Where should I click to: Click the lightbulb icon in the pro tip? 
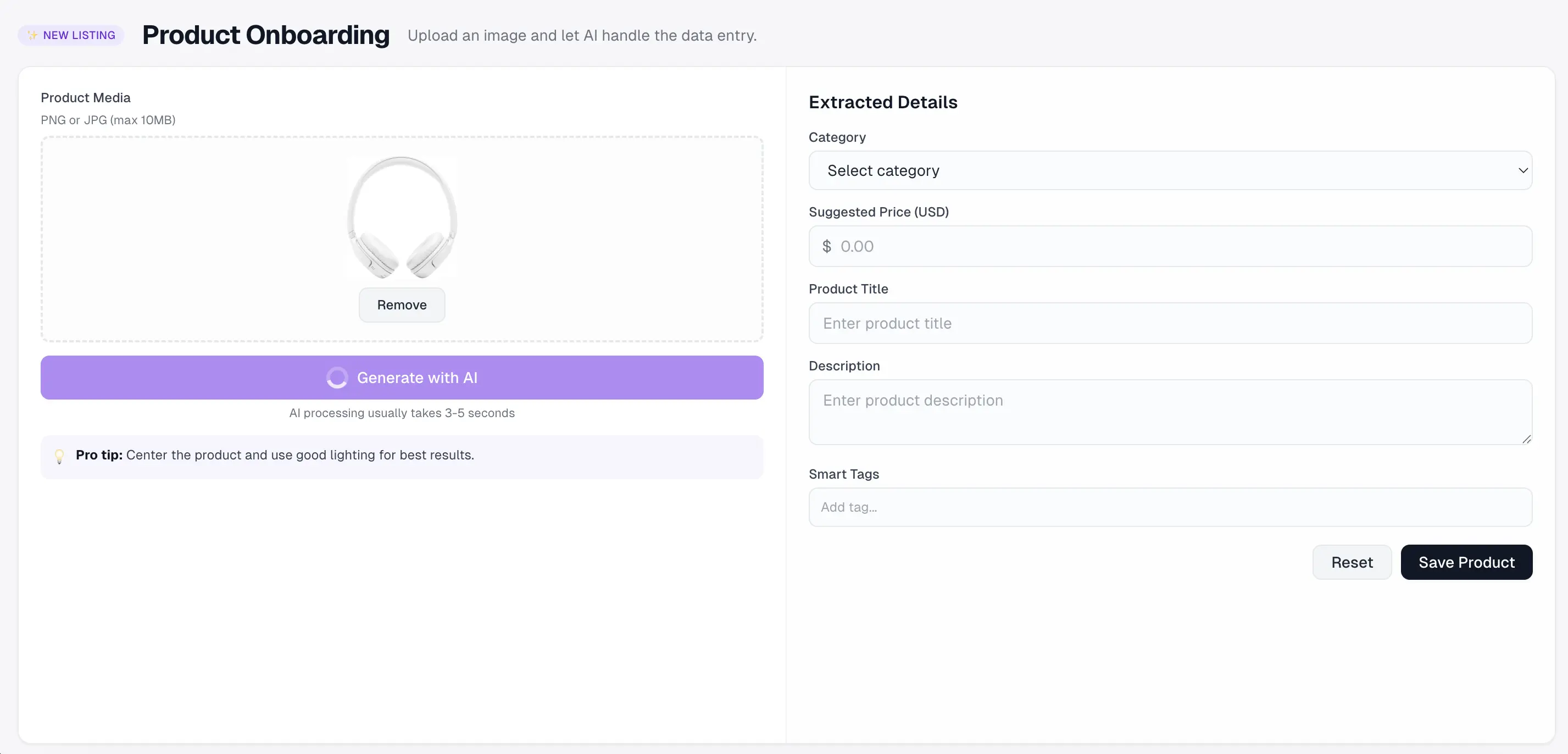[x=60, y=457]
